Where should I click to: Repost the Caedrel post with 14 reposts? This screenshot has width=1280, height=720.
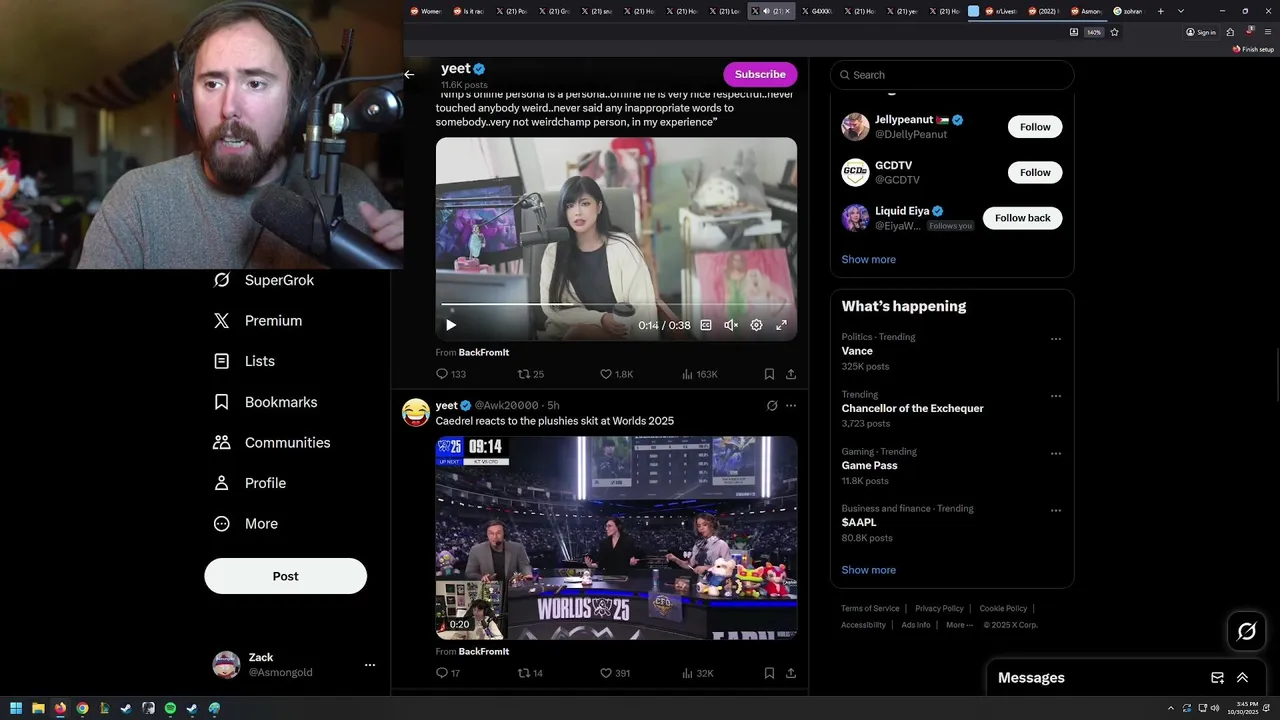coord(530,673)
